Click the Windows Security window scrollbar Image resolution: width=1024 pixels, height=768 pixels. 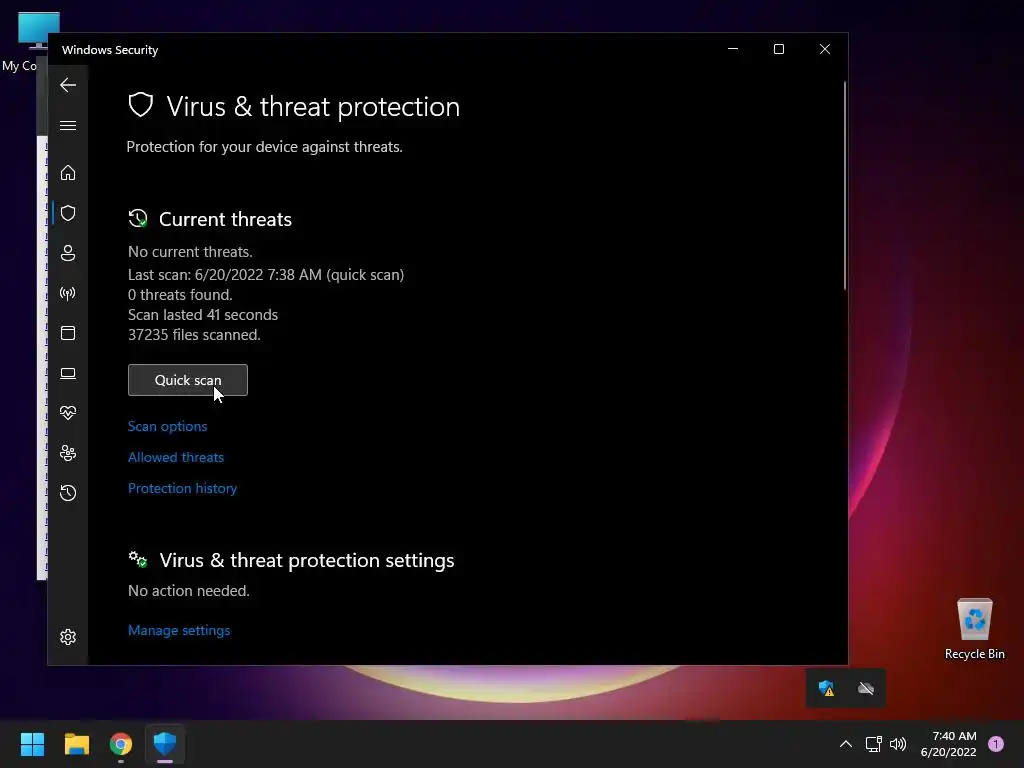point(844,185)
